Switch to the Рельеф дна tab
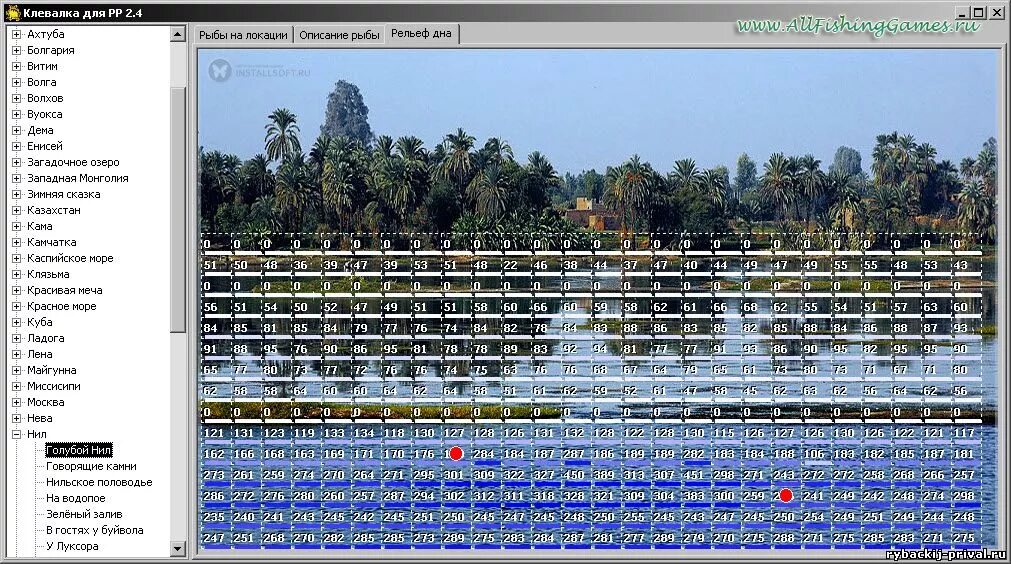This screenshot has height=564, width=1011. click(x=421, y=34)
